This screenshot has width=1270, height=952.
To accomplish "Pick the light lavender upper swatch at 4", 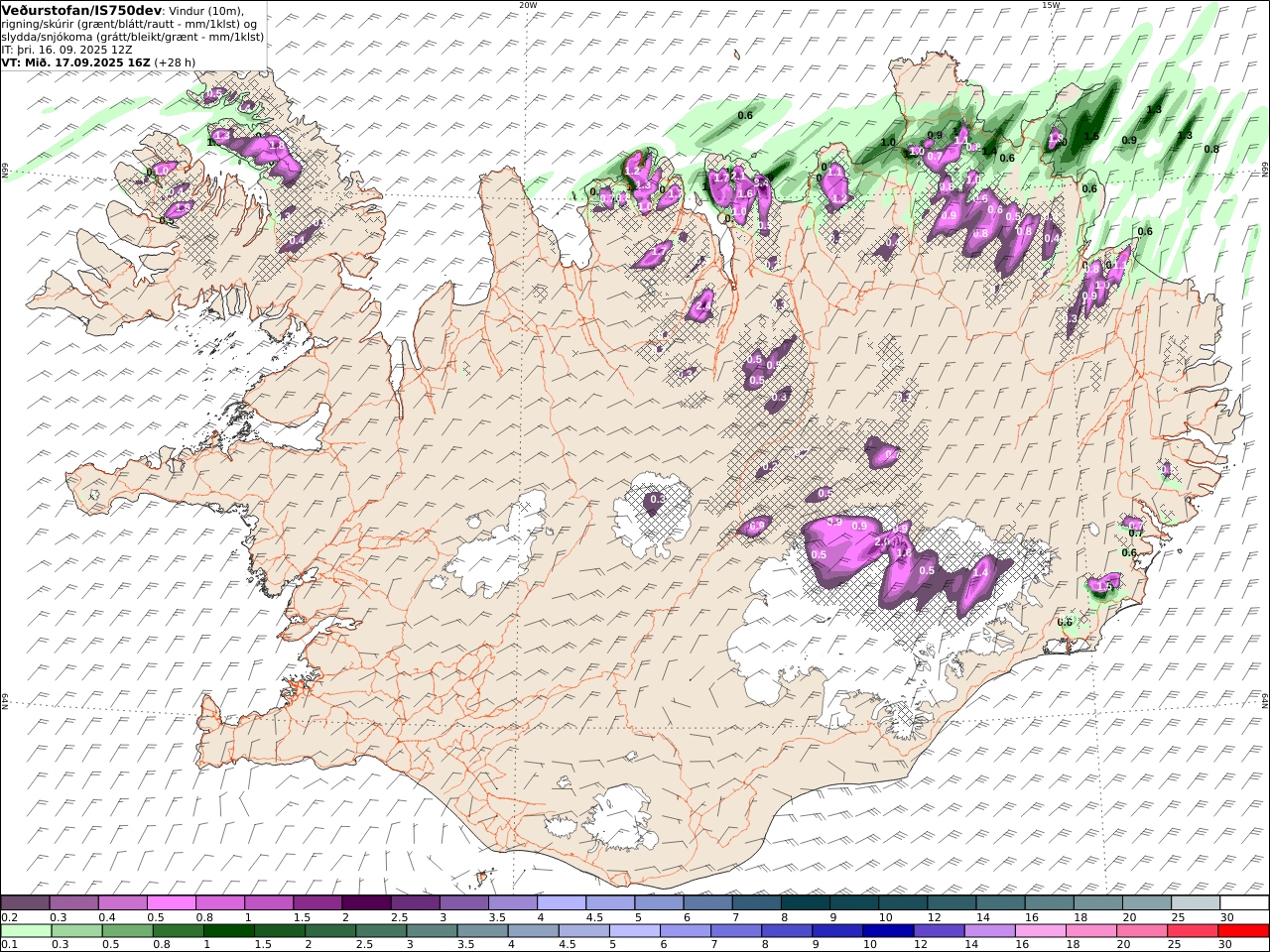I will point(562,903).
